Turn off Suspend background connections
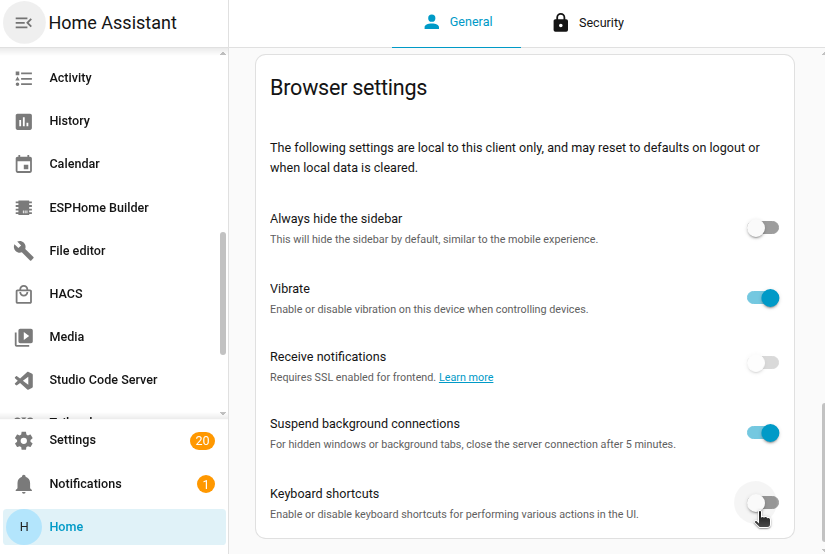 (x=762, y=433)
